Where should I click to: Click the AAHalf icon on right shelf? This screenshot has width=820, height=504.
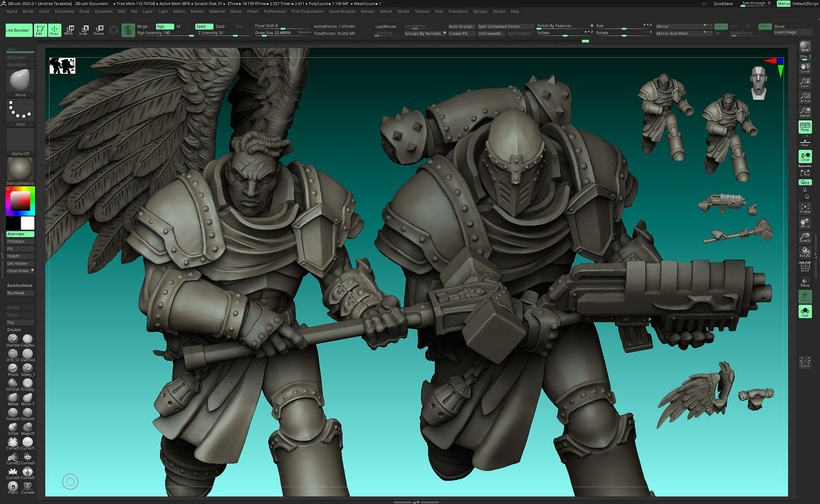pyautogui.click(x=805, y=111)
